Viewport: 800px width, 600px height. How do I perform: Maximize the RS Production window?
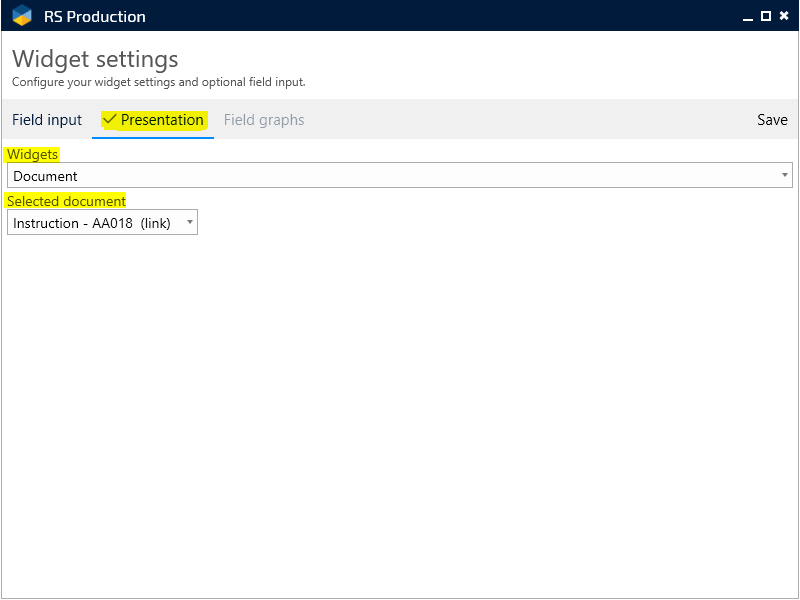pyautogui.click(x=766, y=16)
